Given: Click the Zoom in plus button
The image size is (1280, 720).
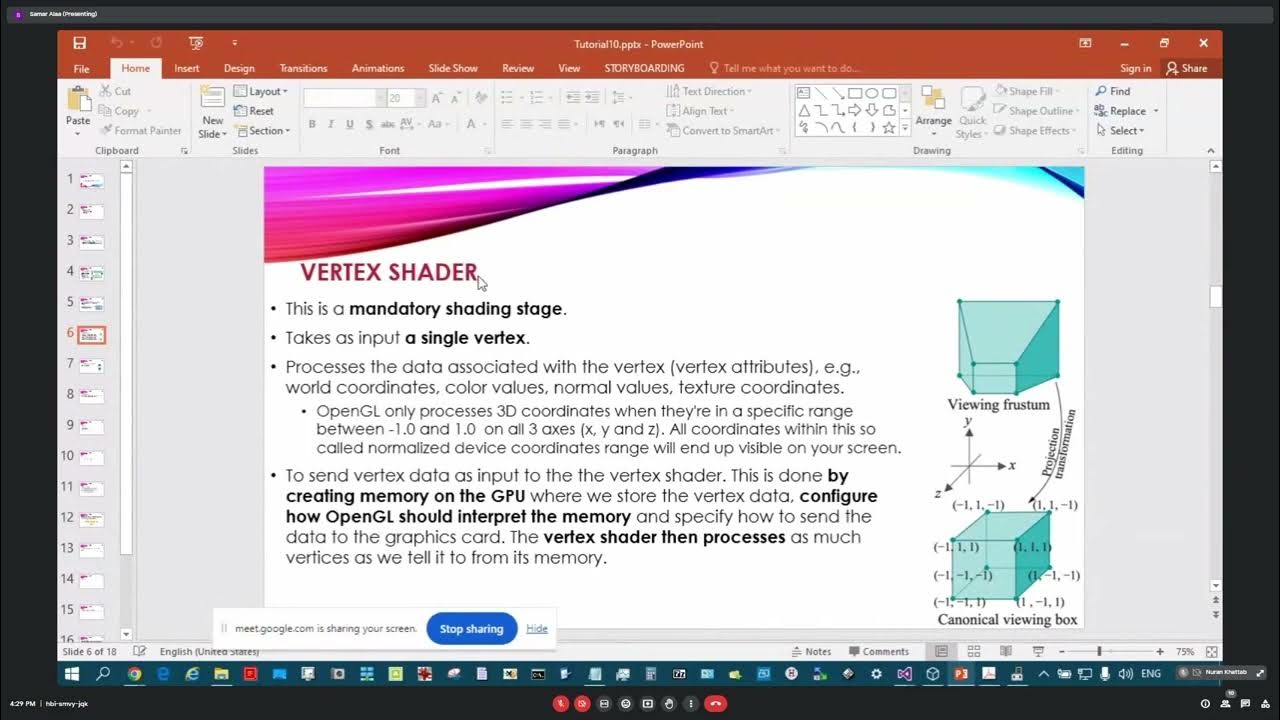Looking at the screenshot, I should click(1160, 651).
